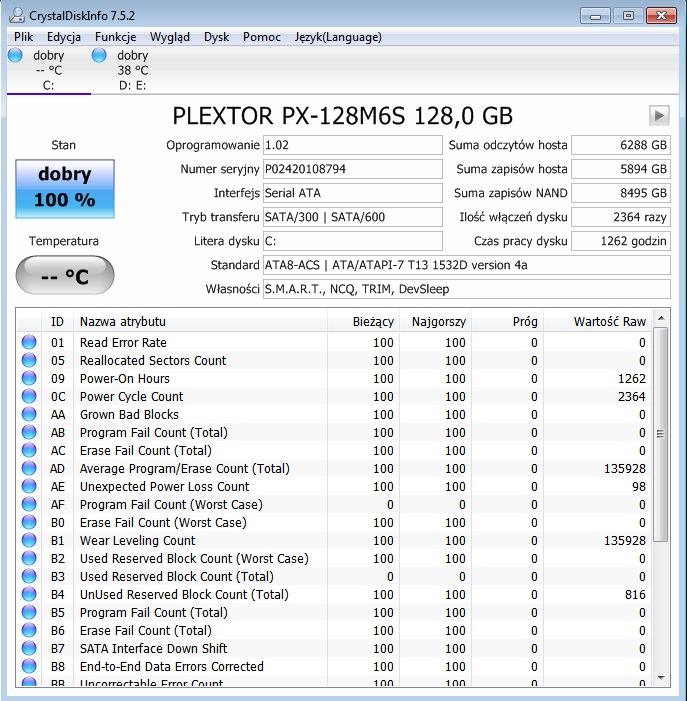Image resolution: width=687 pixels, height=701 pixels.
Task: Click status orb of Power-On Hours row
Action: pyautogui.click(x=29, y=378)
